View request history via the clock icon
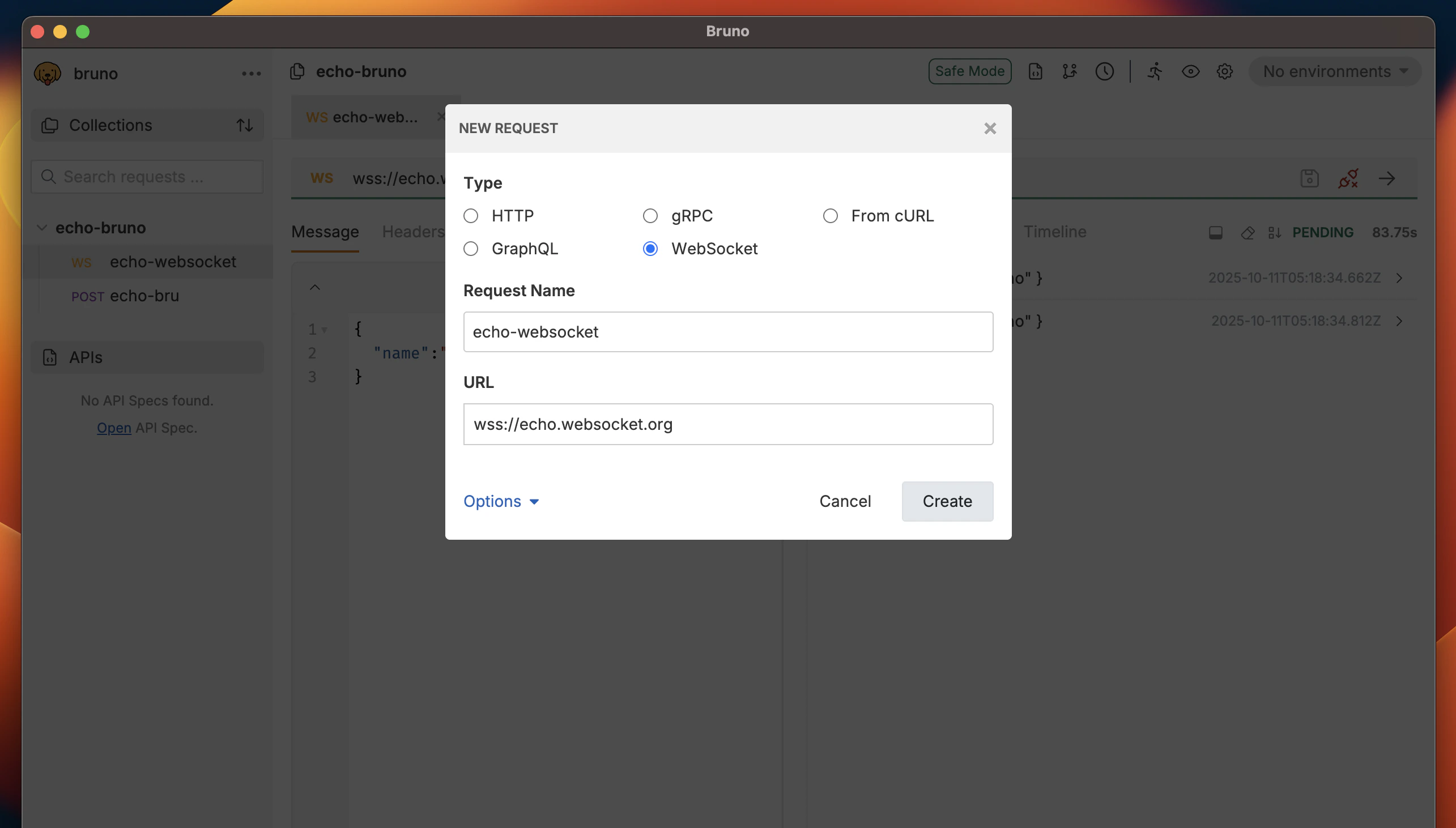This screenshot has height=828, width=1456. (1104, 72)
